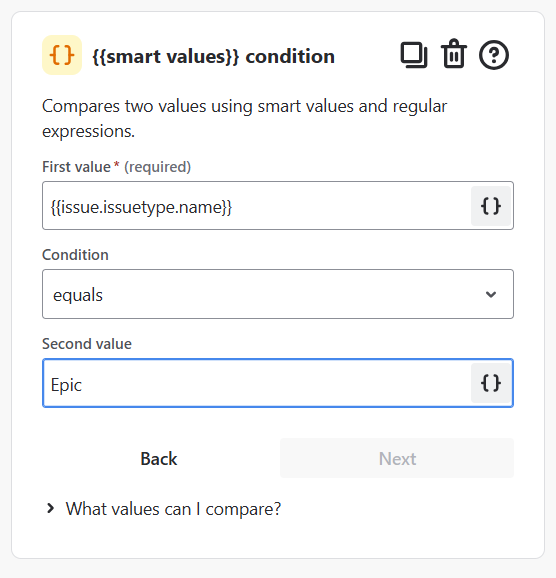Duplicate this condition component
The width and height of the screenshot is (556, 578).
click(x=414, y=55)
